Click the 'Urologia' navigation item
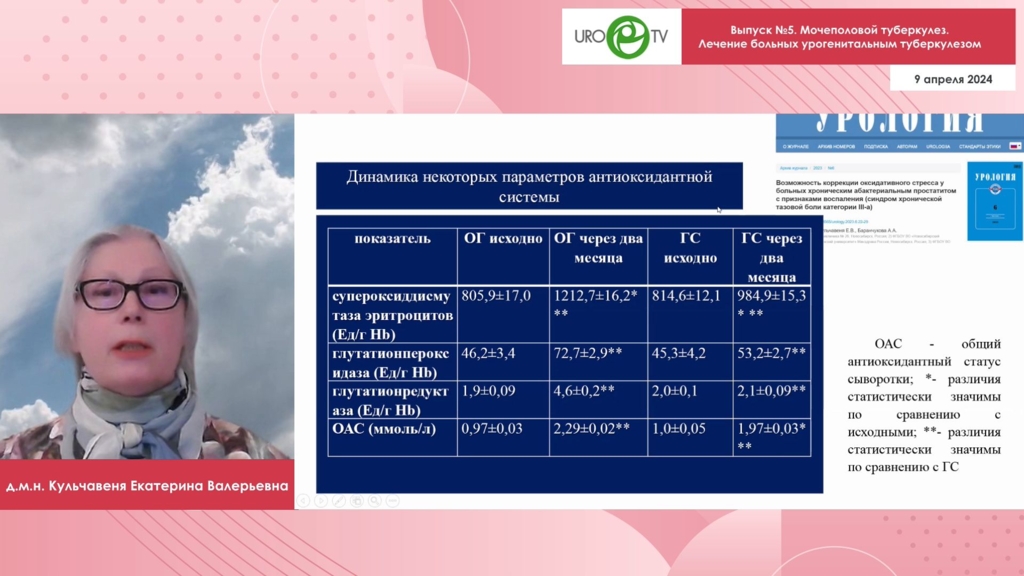Viewport: 1024px width, 576px height. click(x=937, y=146)
